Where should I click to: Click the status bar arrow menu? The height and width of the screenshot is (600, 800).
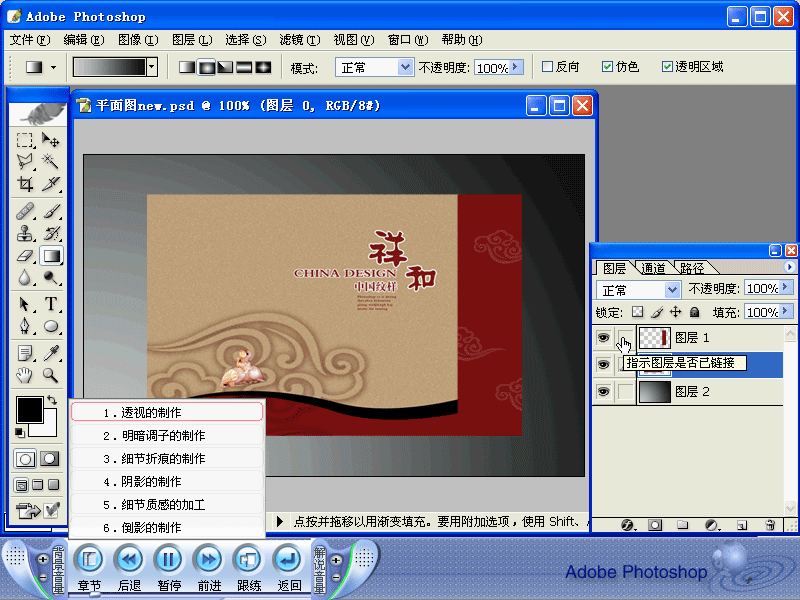(x=279, y=521)
